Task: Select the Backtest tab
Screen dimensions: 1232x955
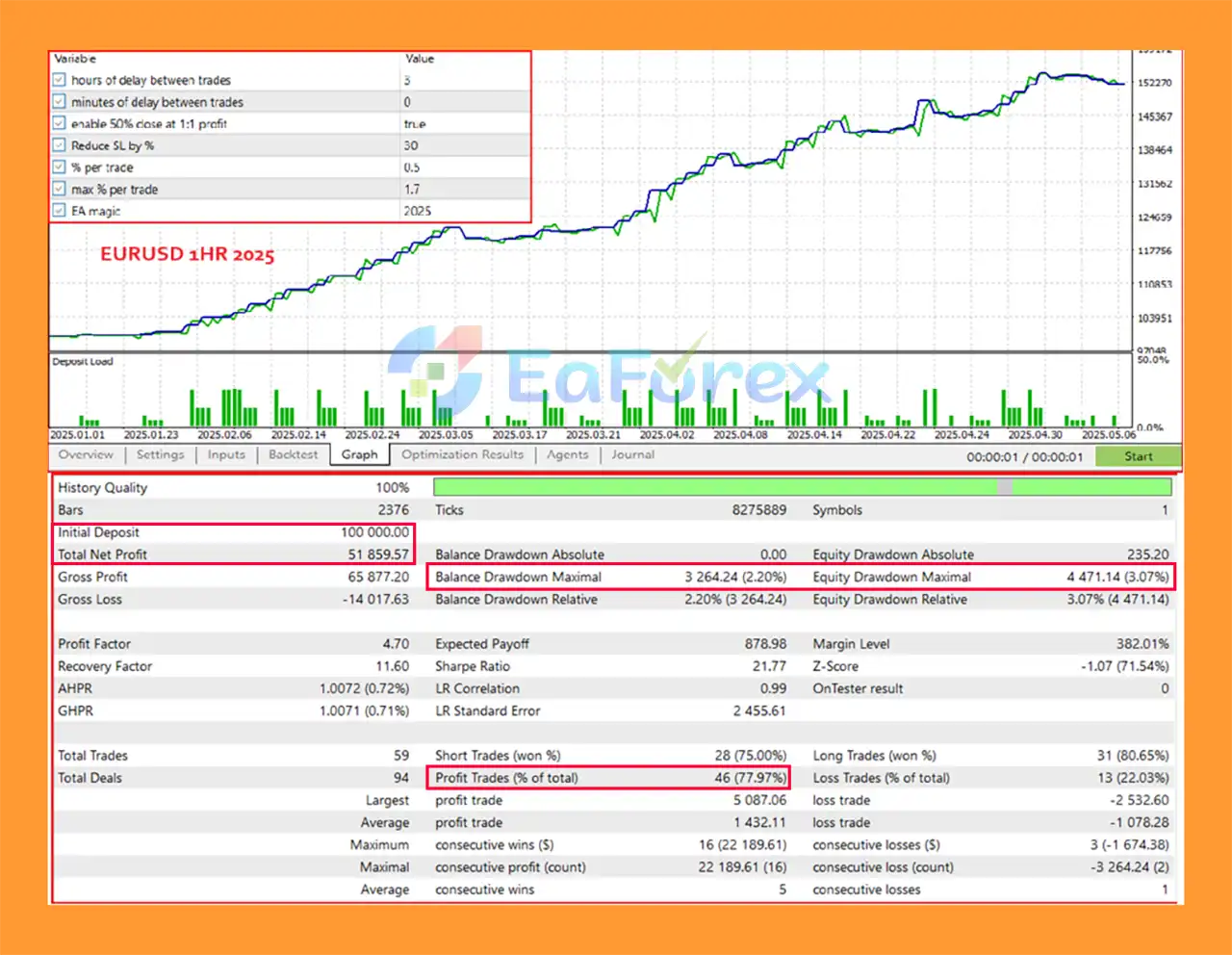Action: coord(293,454)
